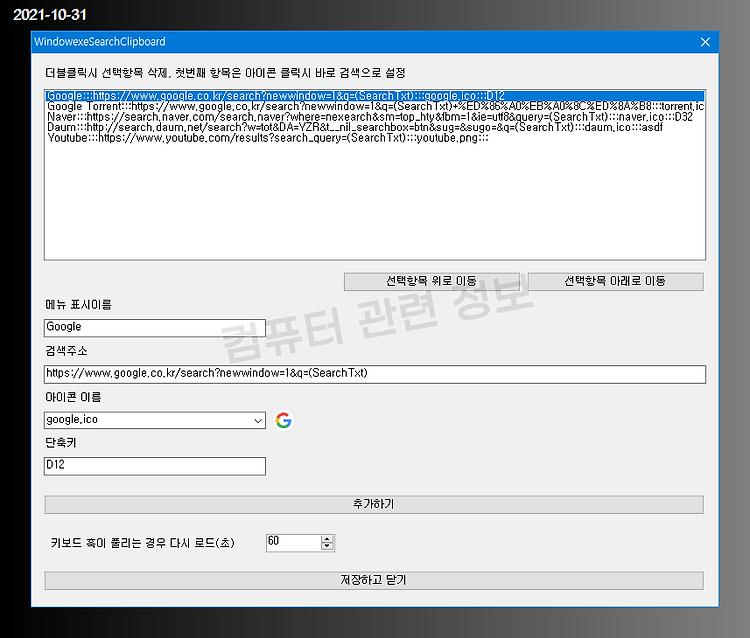Viewport: 750px width, 638px height.
Task: Click the 저장하고 닫기 button
Action: tap(374, 580)
